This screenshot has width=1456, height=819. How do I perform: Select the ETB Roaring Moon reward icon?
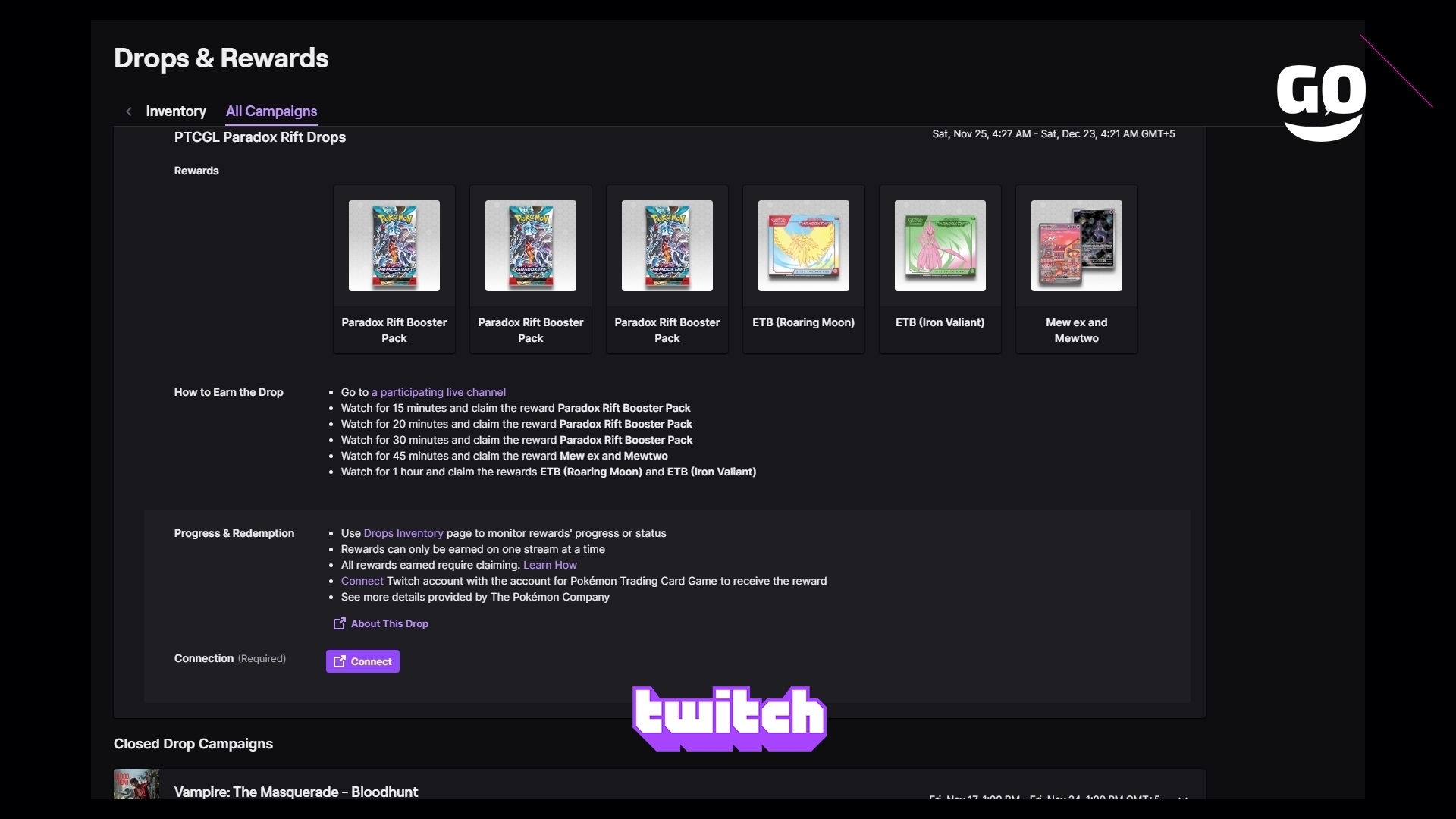click(803, 245)
